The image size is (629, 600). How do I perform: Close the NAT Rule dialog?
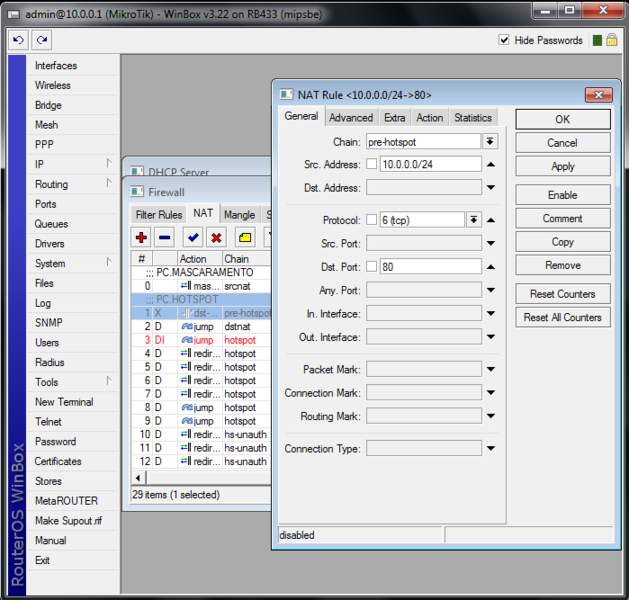pos(599,95)
